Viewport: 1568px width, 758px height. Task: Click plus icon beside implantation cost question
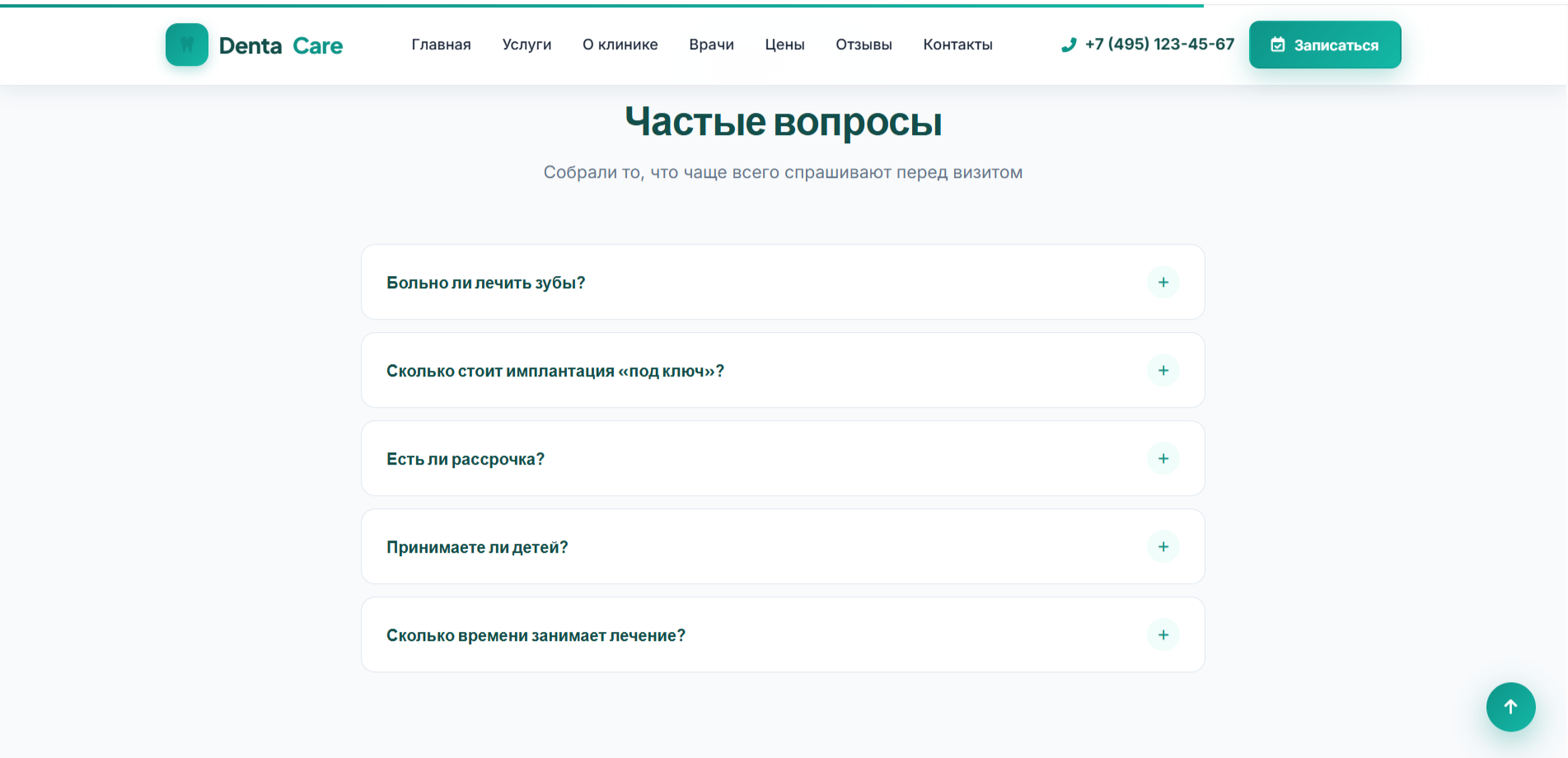click(x=1163, y=371)
